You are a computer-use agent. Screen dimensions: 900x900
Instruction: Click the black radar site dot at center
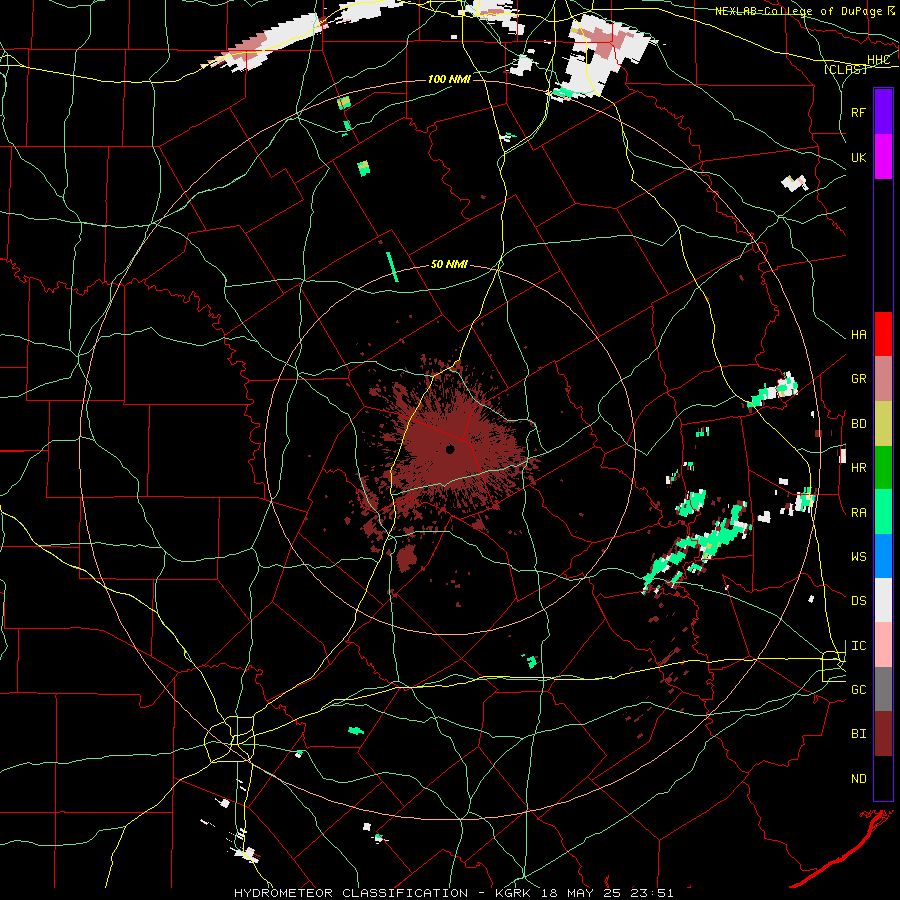[450, 449]
